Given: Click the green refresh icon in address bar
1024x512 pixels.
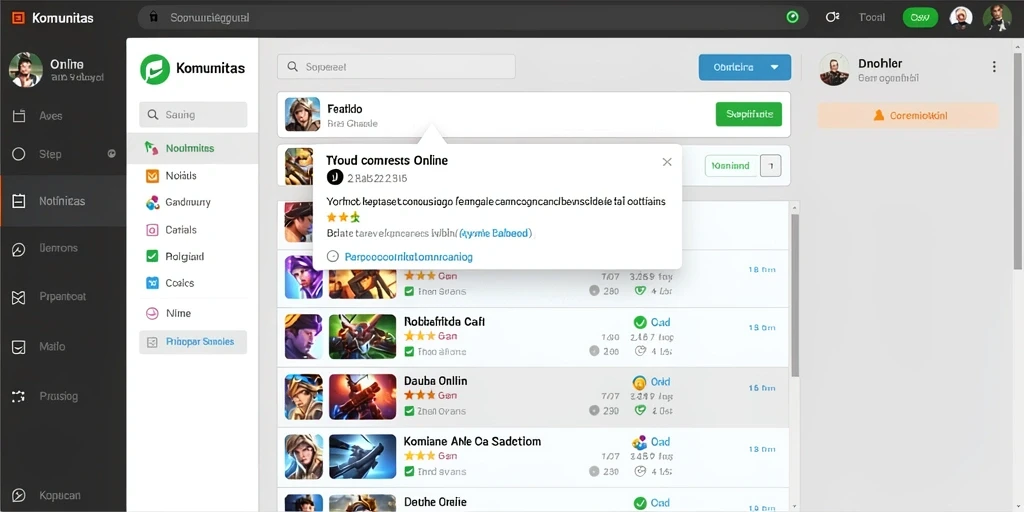Looking at the screenshot, I should [793, 18].
